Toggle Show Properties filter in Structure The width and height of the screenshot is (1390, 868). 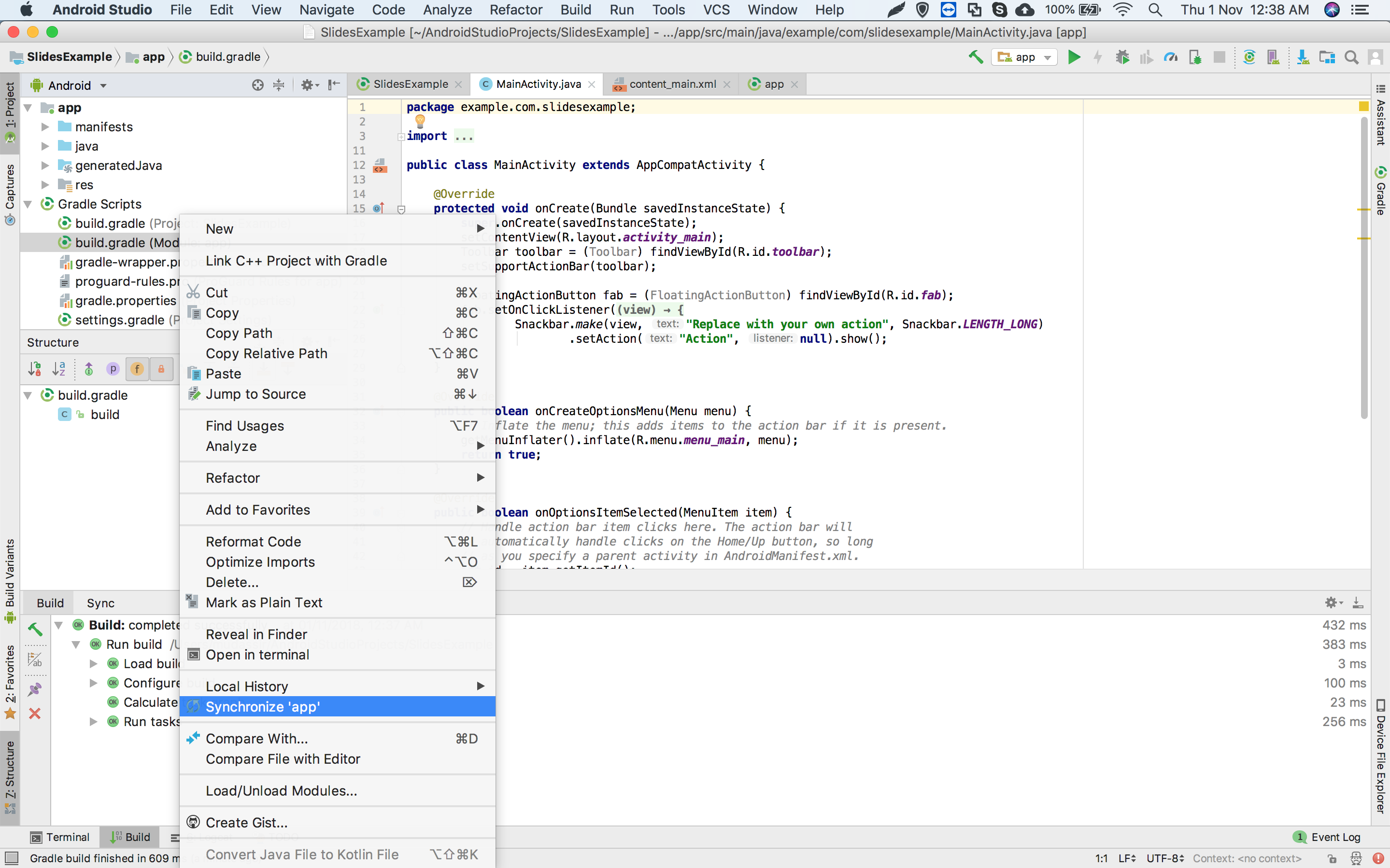(113, 368)
